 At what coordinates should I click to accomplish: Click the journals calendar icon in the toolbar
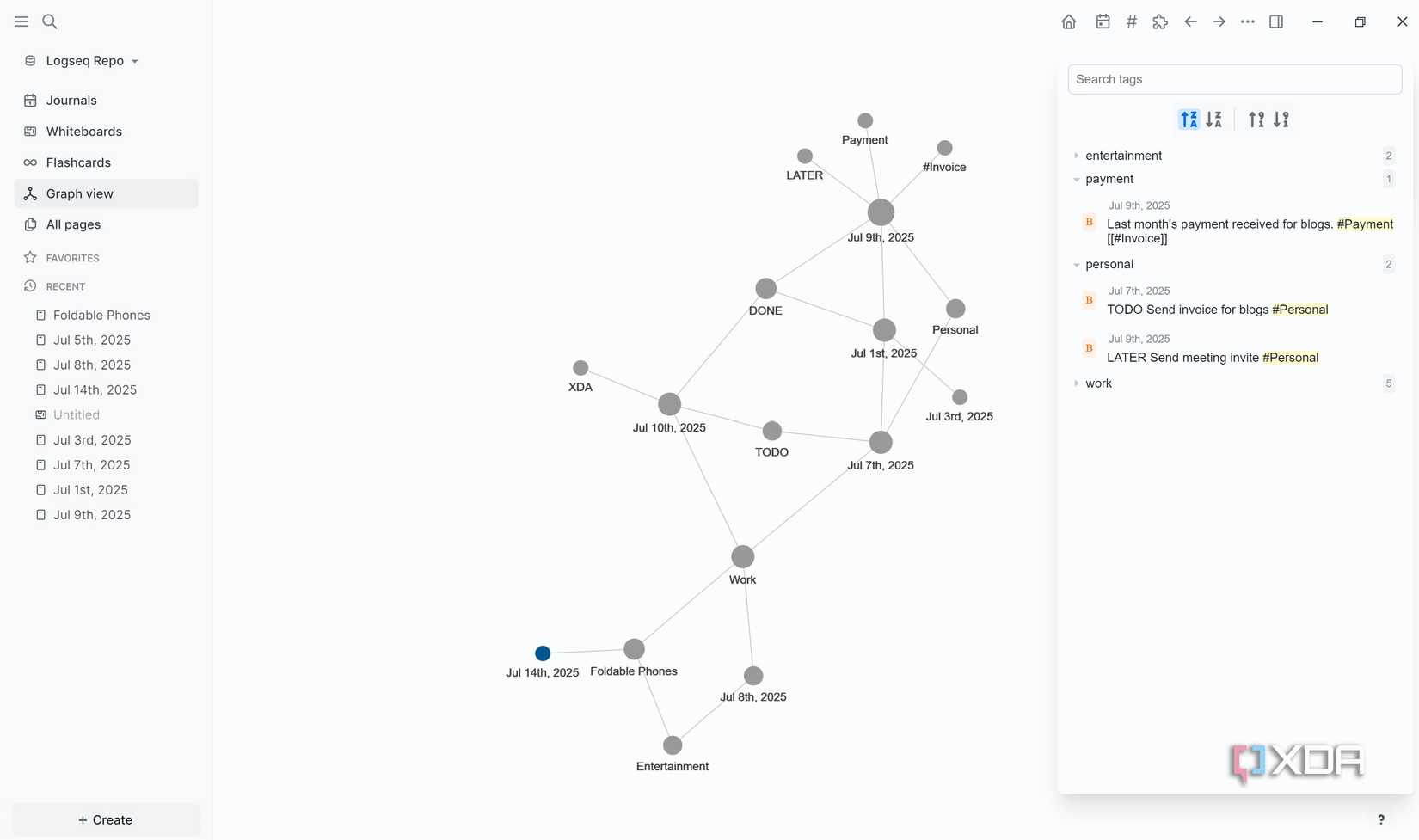click(x=1102, y=21)
